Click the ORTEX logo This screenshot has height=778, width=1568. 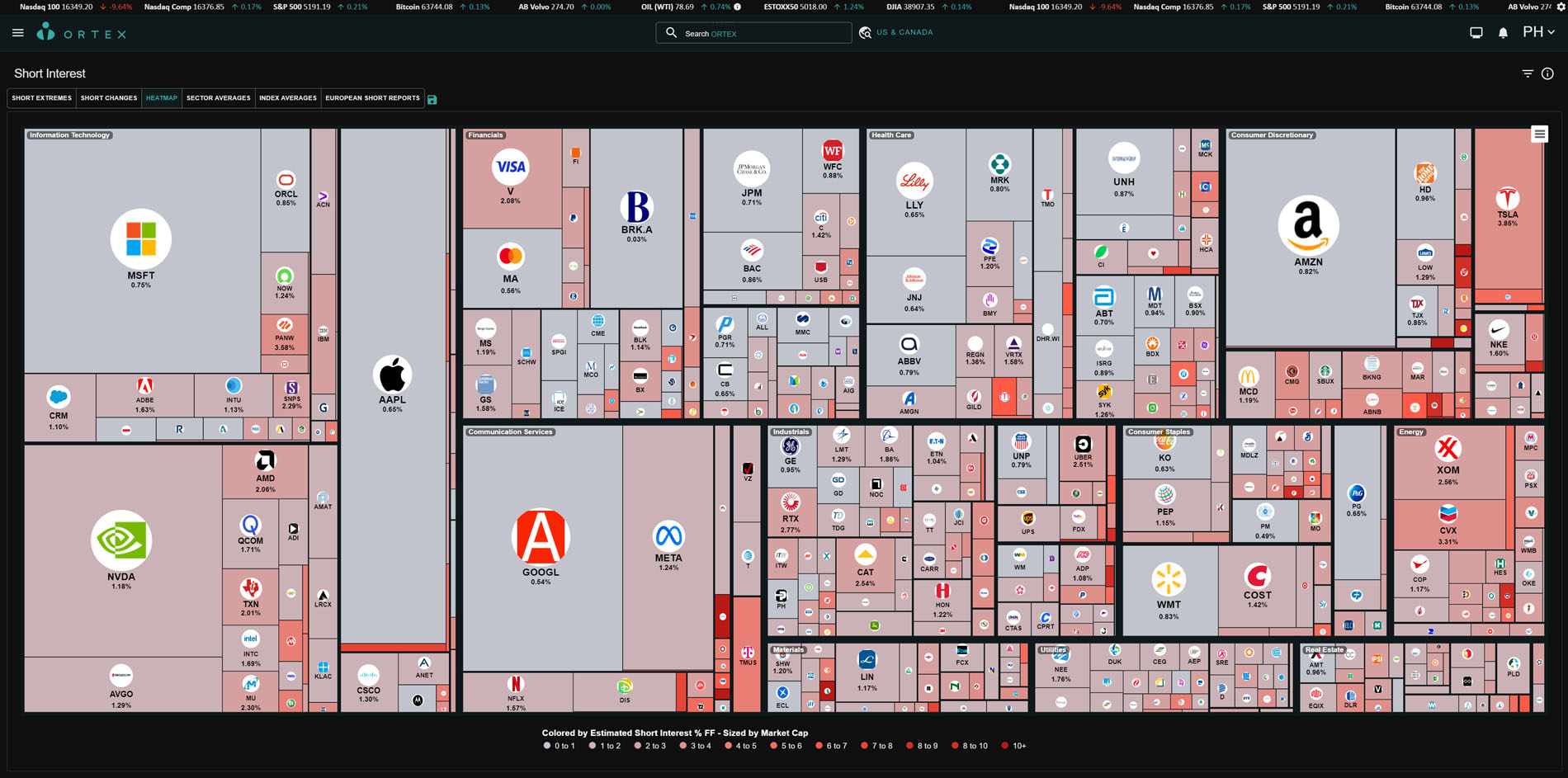82,33
